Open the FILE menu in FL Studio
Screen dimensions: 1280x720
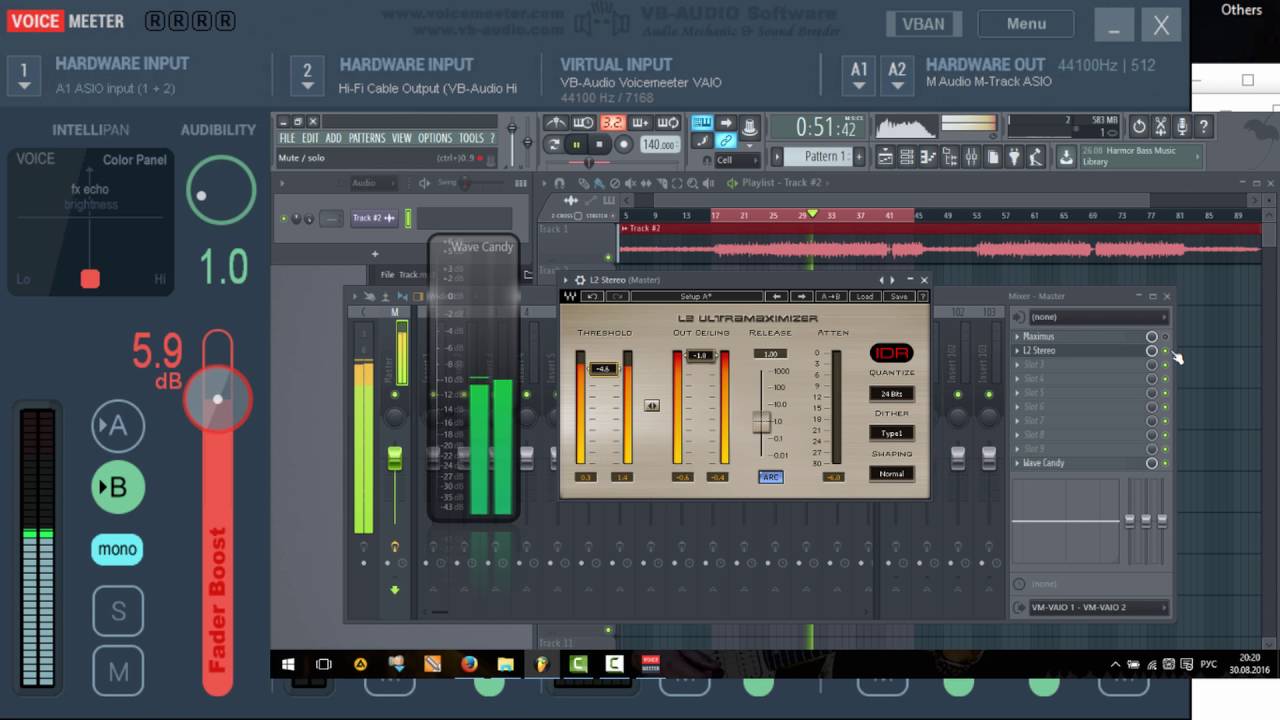287,138
